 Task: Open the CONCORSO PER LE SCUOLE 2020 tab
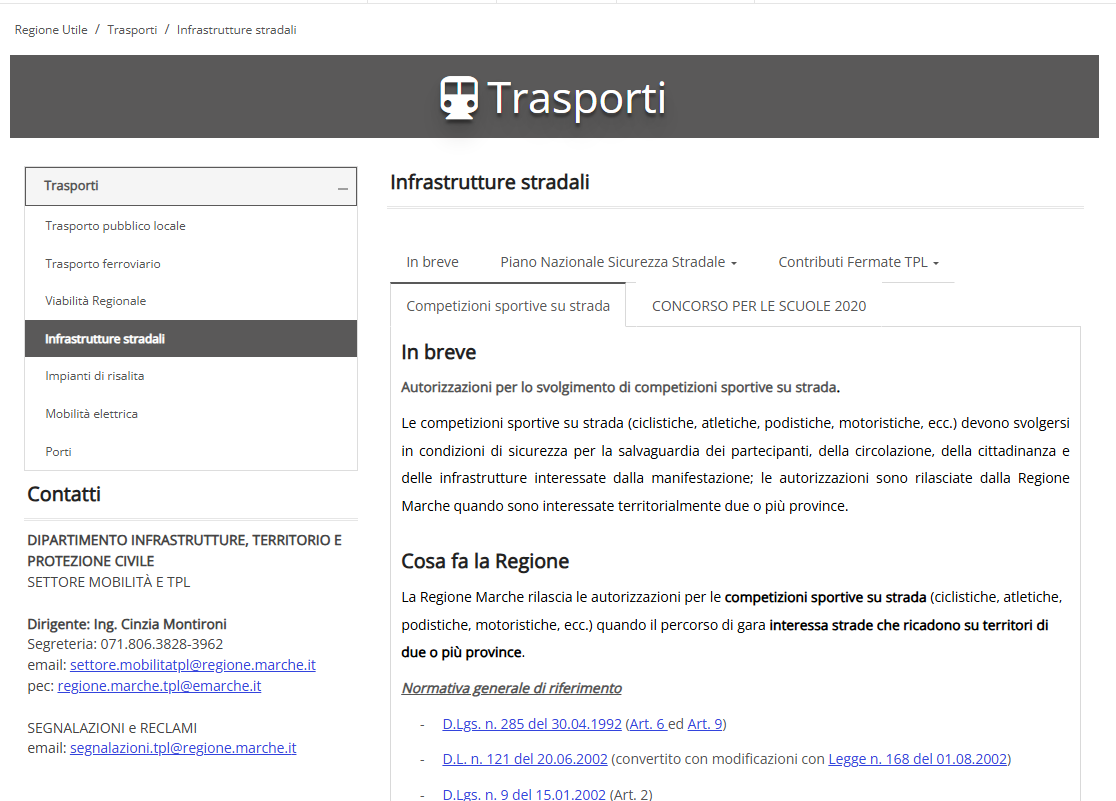click(759, 306)
